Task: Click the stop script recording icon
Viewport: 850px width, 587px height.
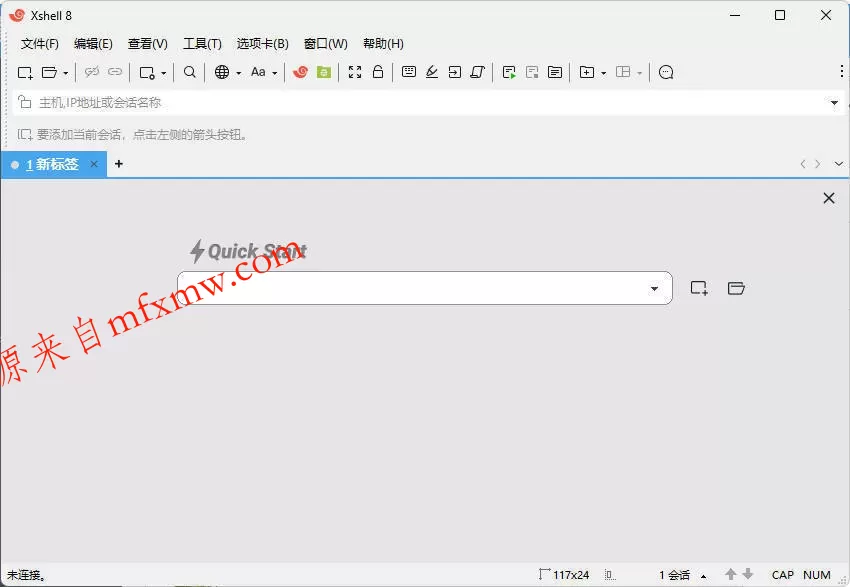Action: [x=532, y=72]
